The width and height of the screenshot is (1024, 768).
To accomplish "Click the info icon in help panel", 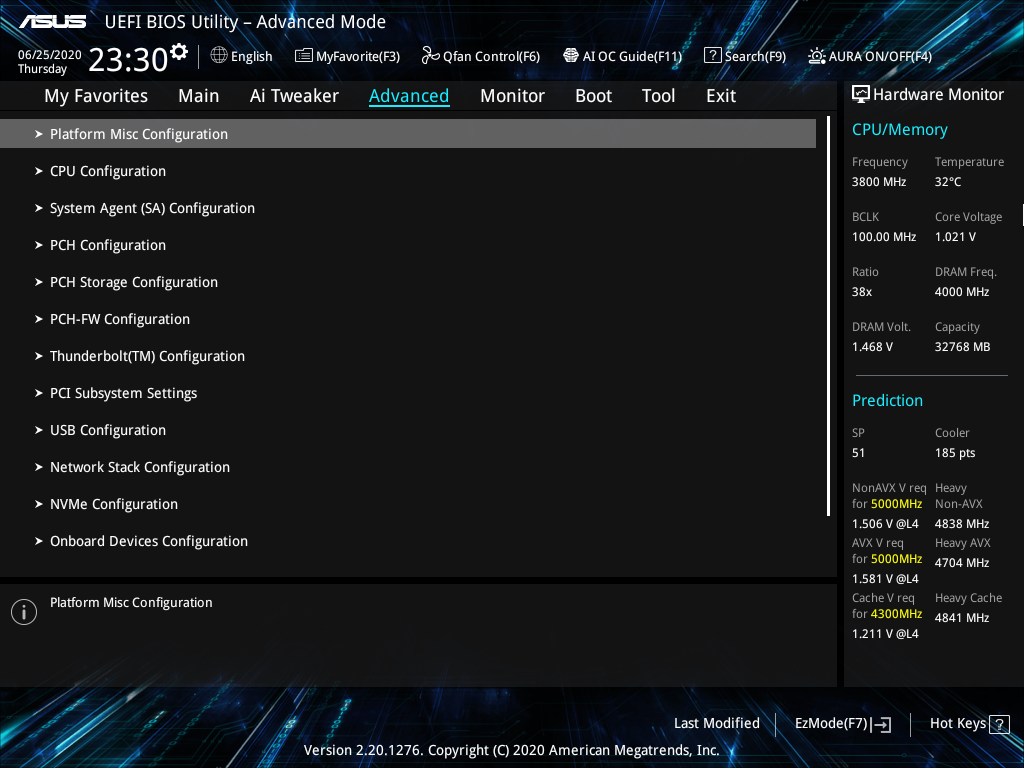I will [x=24, y=612].
